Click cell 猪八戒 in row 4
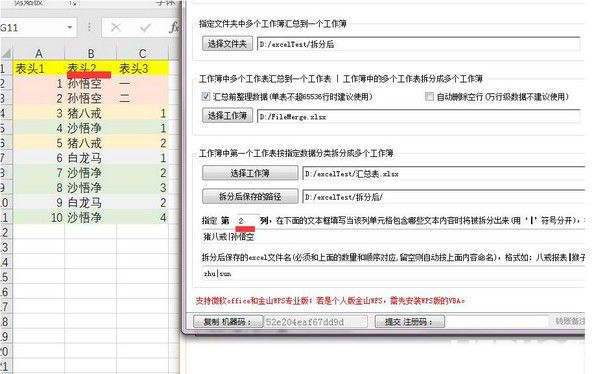This screenshot has height=374, width=600. point(91,113)
